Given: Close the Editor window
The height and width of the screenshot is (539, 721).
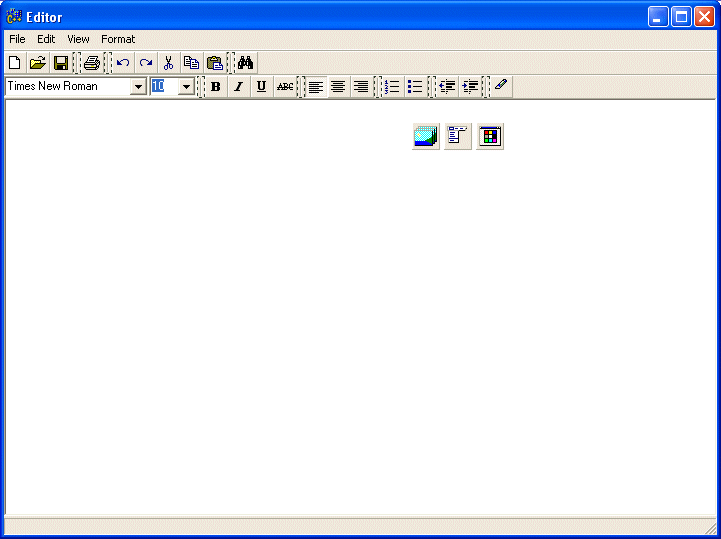Looking at the screenshot, I should coord(704,17).
